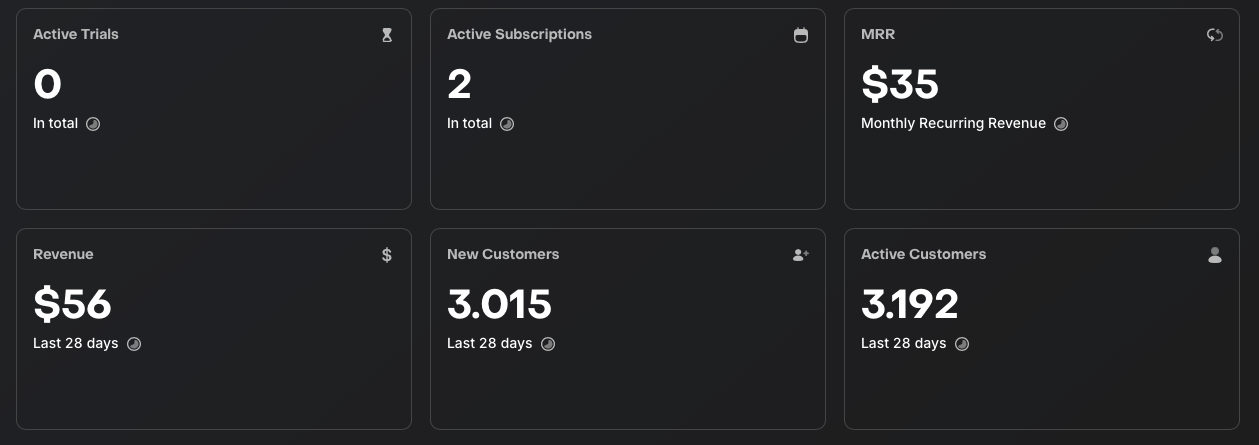Open the Active Trials card title

point(76,34)
